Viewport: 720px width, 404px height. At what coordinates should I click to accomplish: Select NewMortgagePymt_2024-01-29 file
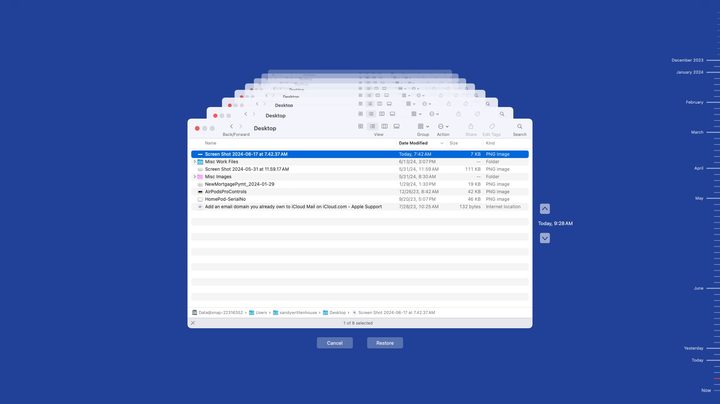[360, 184]
